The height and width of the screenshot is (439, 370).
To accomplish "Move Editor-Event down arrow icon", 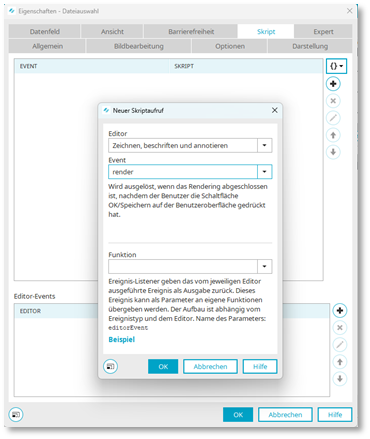I will [340, 379].
